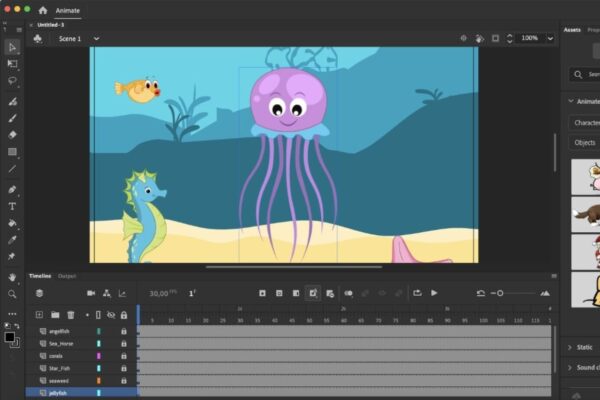600x400 pixels.
Task: Toggle lock on the corals layer
Action: tap(124, 355)
